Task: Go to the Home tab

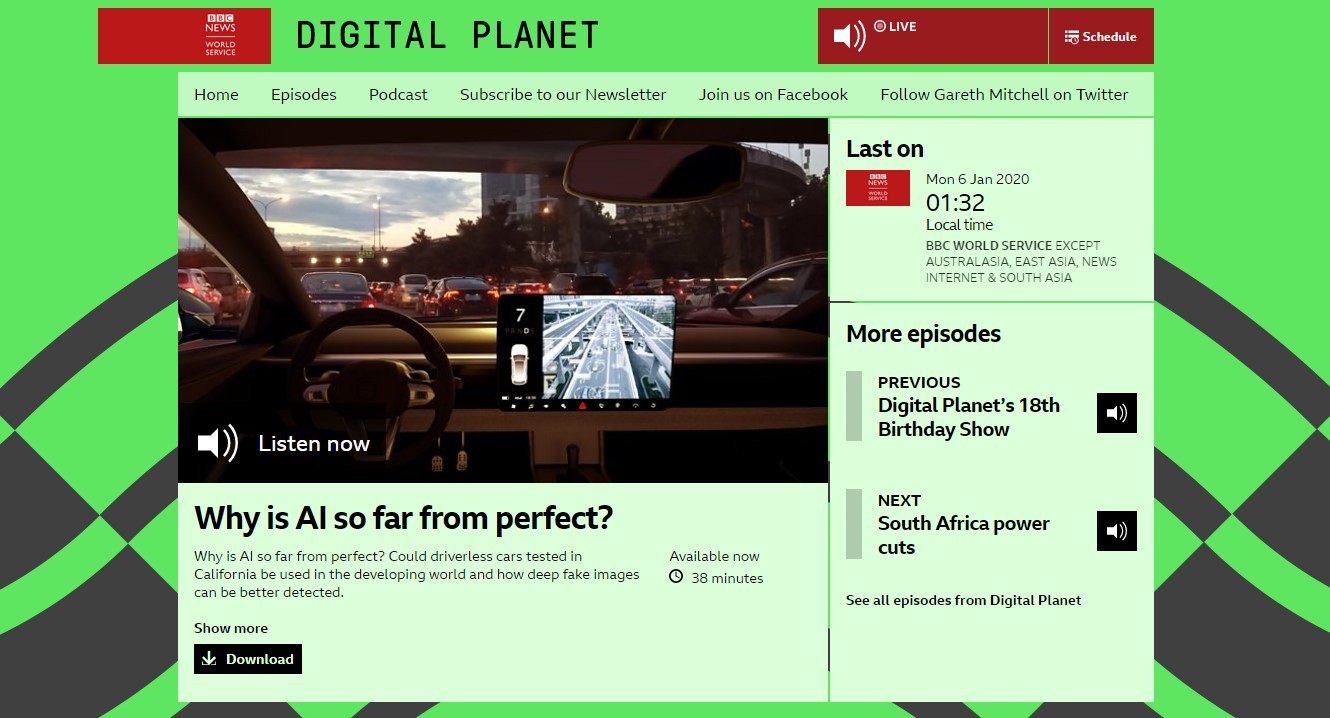Action: [216, 95]
